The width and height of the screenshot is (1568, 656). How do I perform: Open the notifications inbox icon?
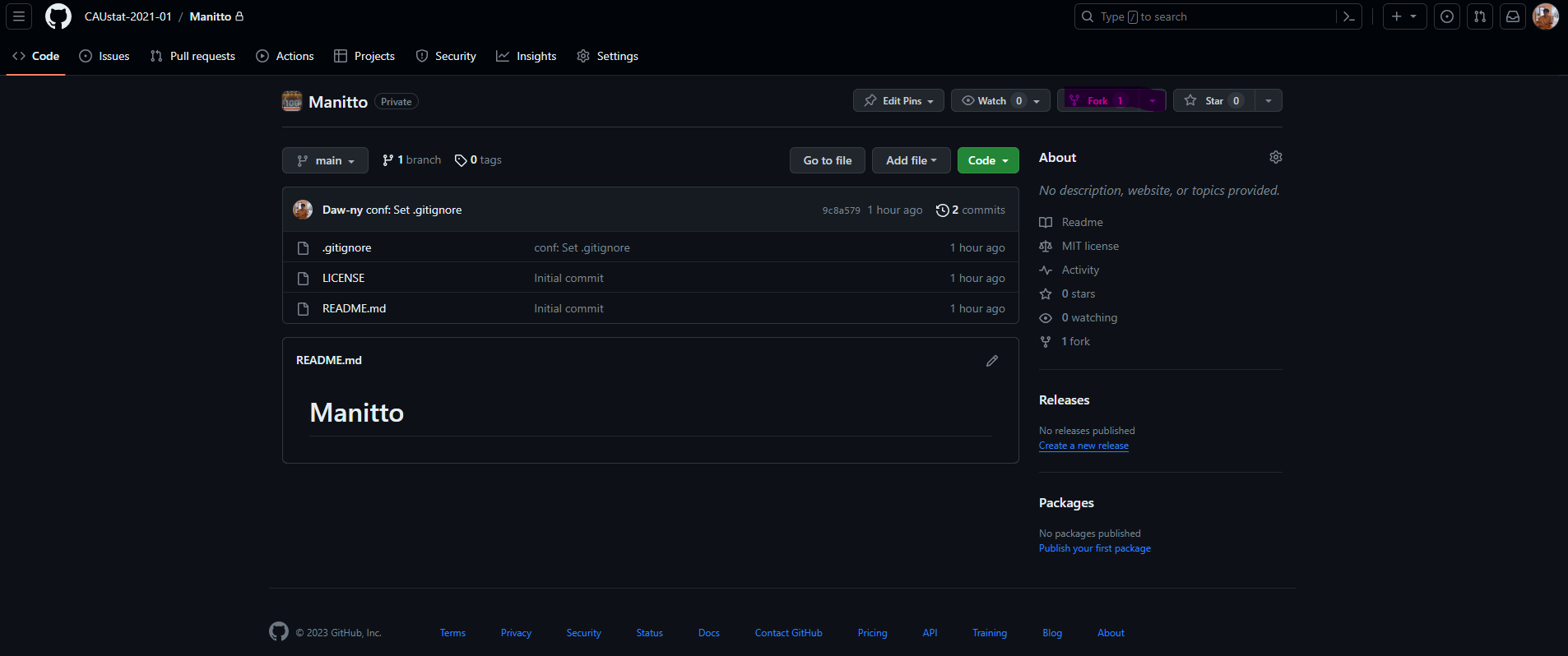point(1513,16)
